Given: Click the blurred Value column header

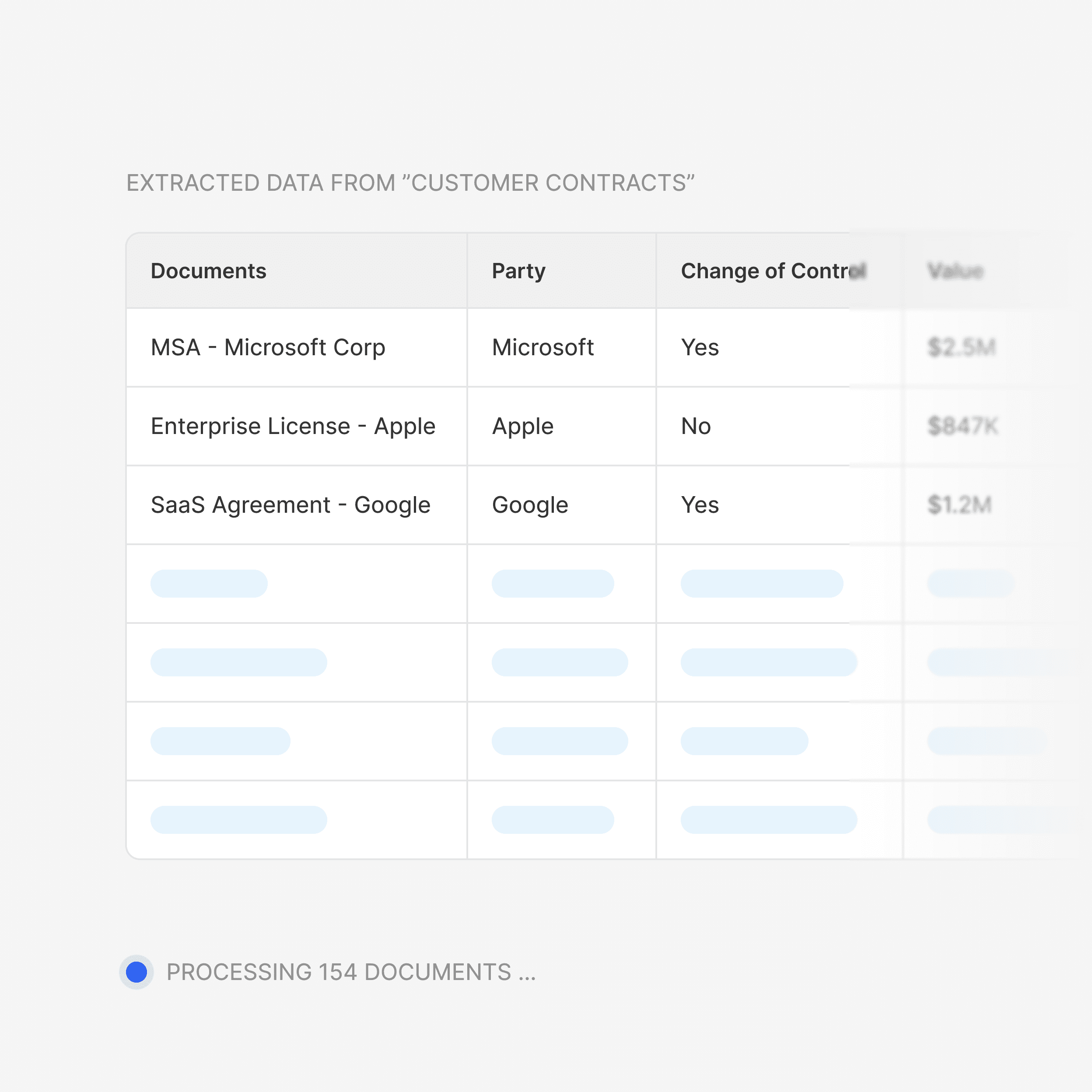Looking at the screenshot, I should tap(955, 271).
